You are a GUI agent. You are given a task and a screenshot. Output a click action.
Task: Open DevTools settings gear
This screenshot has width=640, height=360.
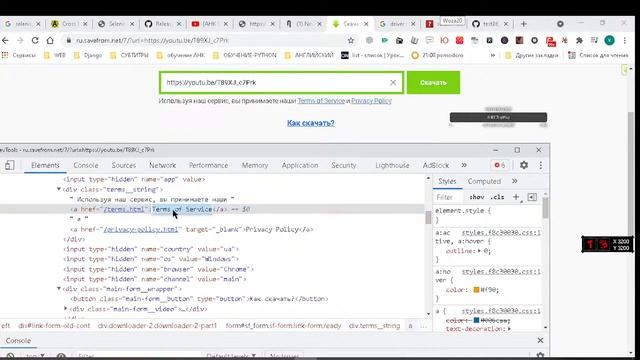point(524,165)
